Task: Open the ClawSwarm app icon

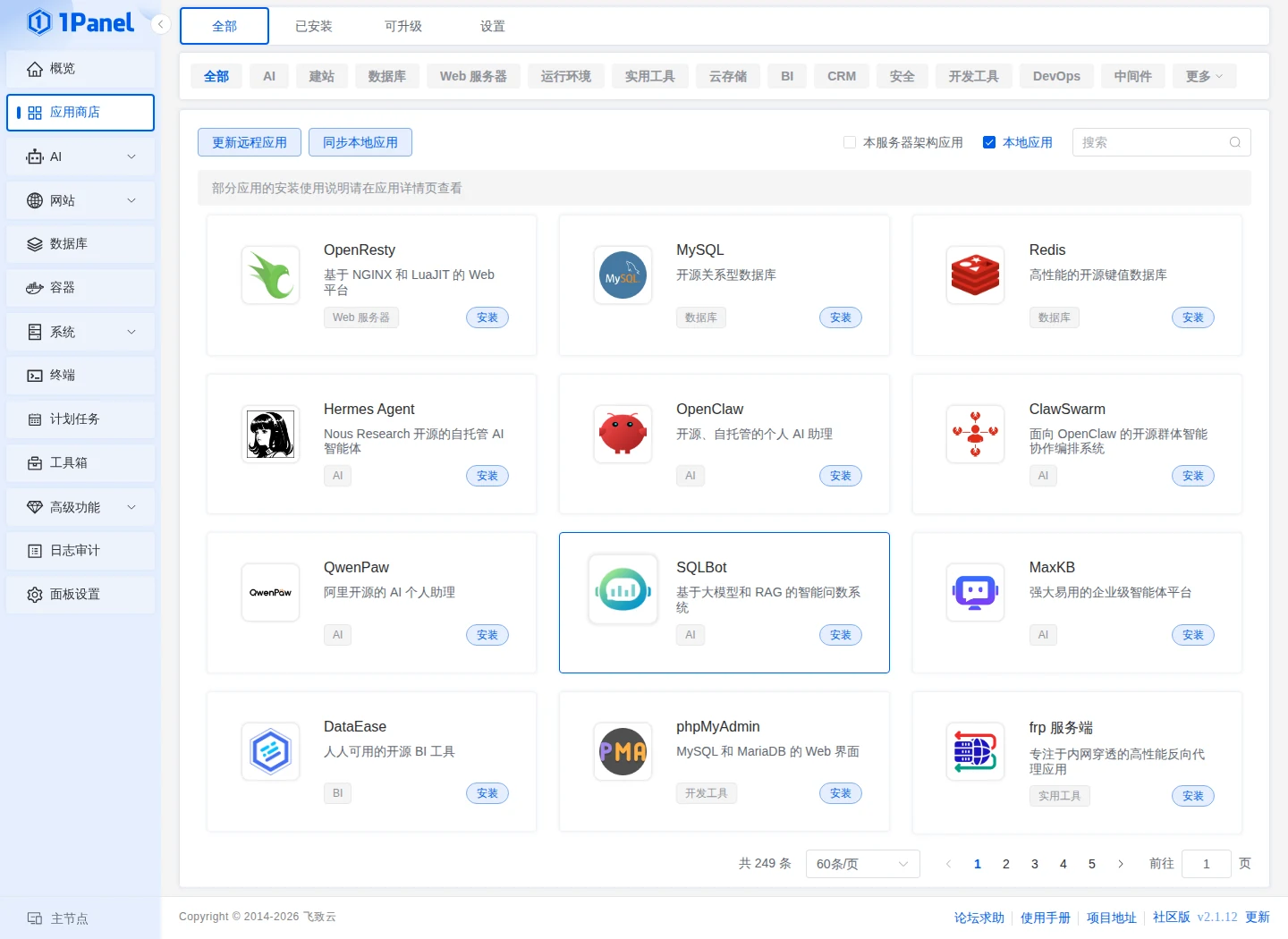Action: (x=975, y=434)
